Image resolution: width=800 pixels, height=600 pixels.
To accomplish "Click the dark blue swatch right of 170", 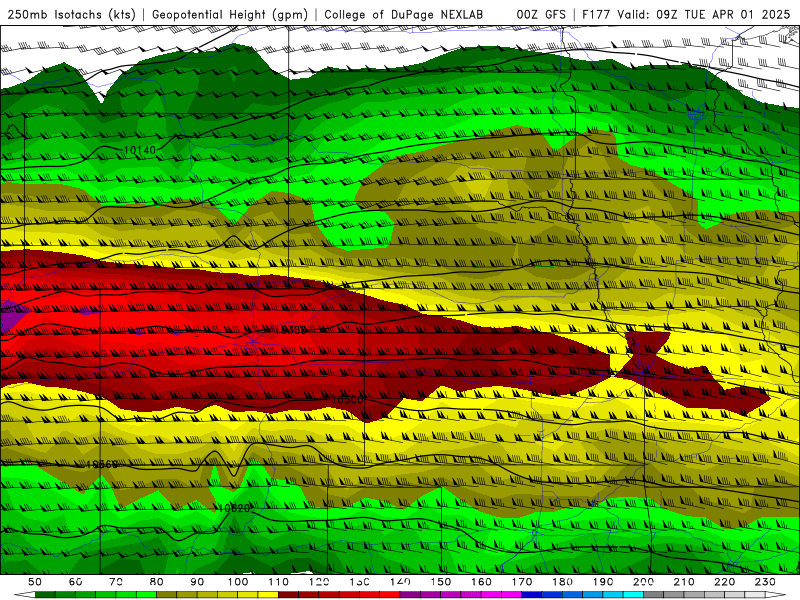I will (532, 595).
